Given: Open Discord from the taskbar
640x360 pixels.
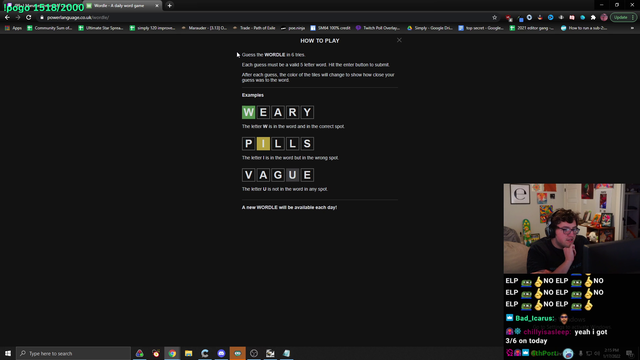Looking at the screenshot, I should [x=221, y=353].
